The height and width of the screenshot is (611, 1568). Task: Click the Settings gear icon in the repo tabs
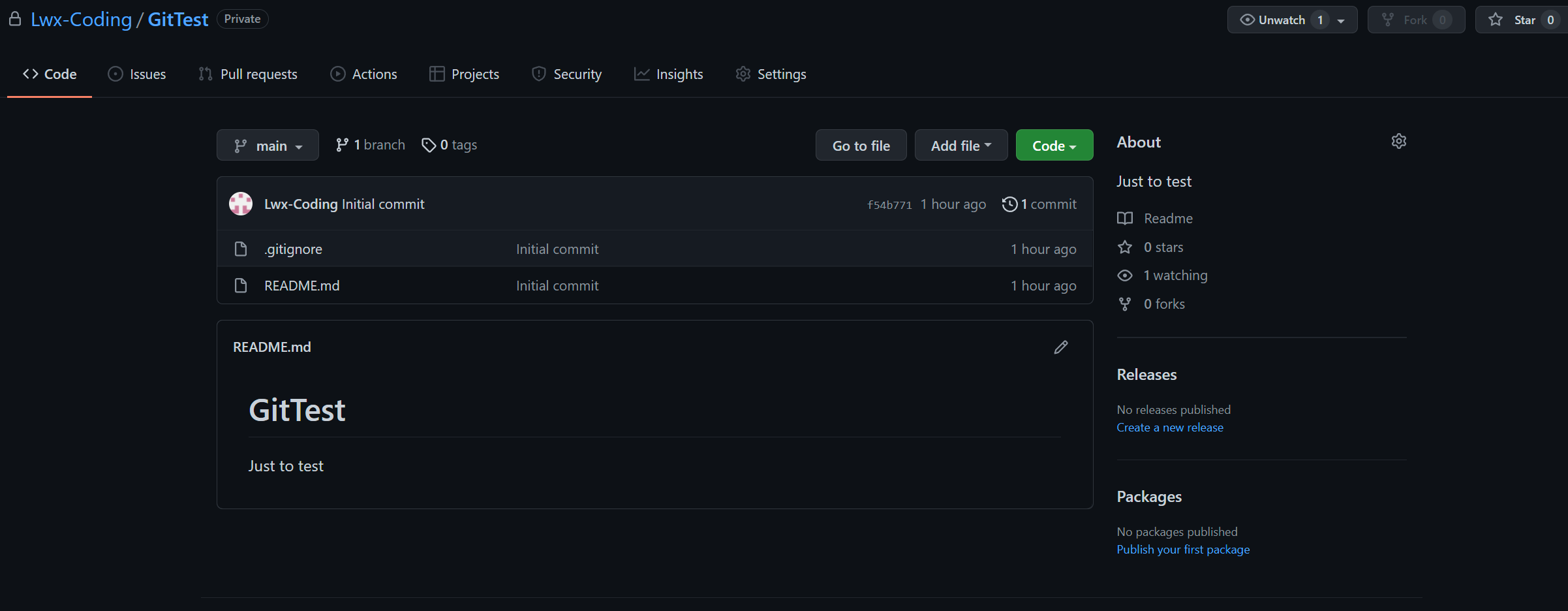tap(743, 74)
